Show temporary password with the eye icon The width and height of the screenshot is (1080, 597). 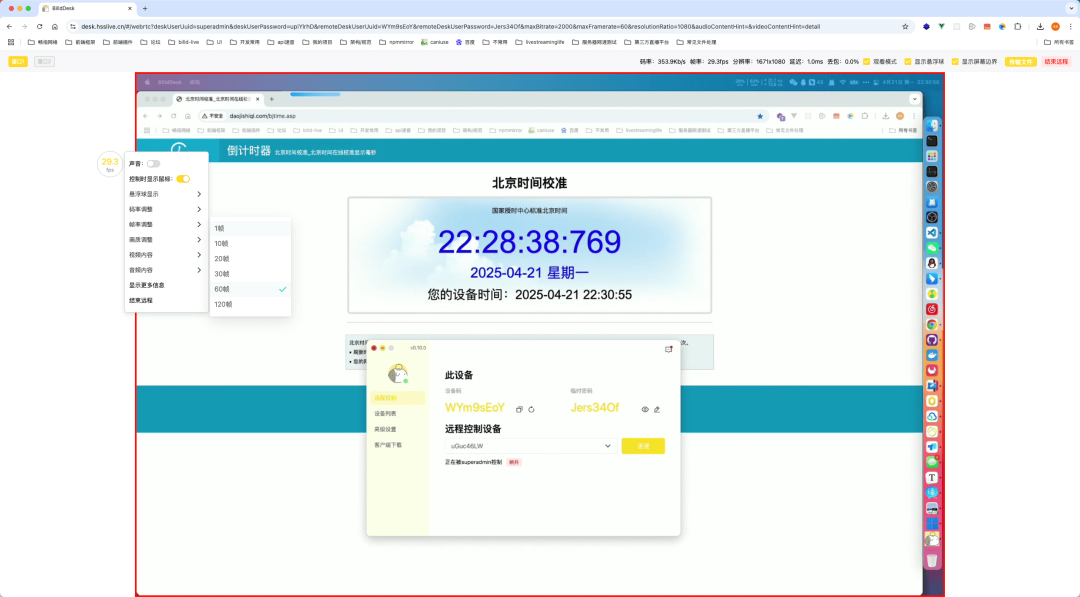tap(645, 409)
